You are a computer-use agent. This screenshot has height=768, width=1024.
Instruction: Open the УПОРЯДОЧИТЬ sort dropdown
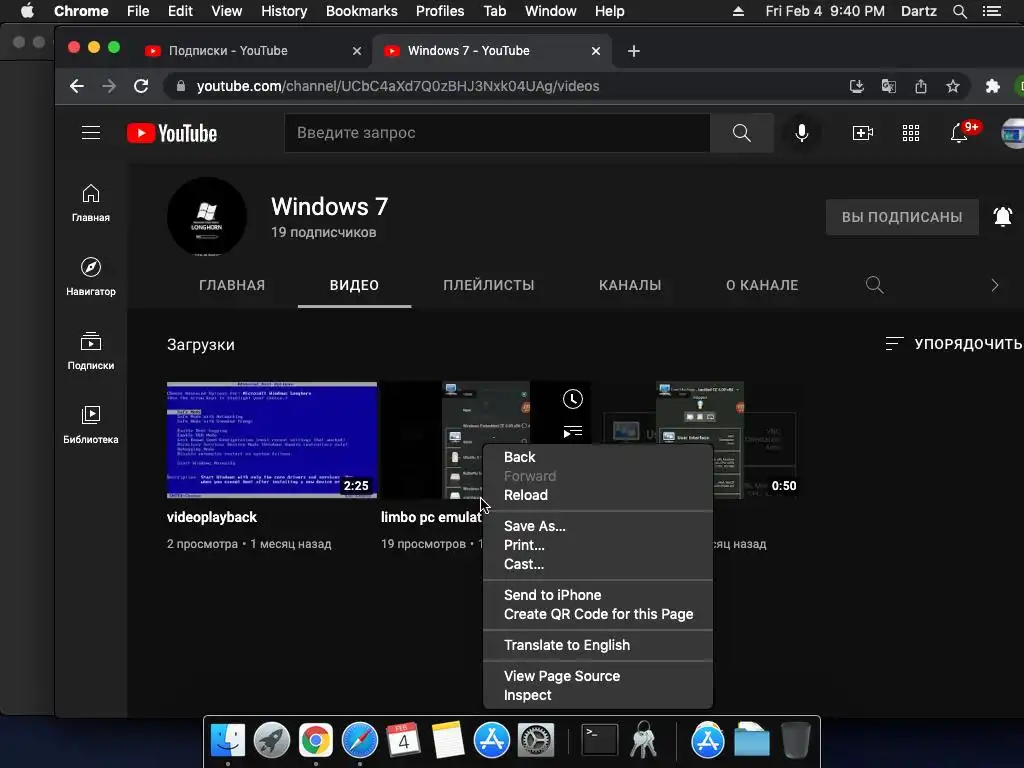pos(953,344)
